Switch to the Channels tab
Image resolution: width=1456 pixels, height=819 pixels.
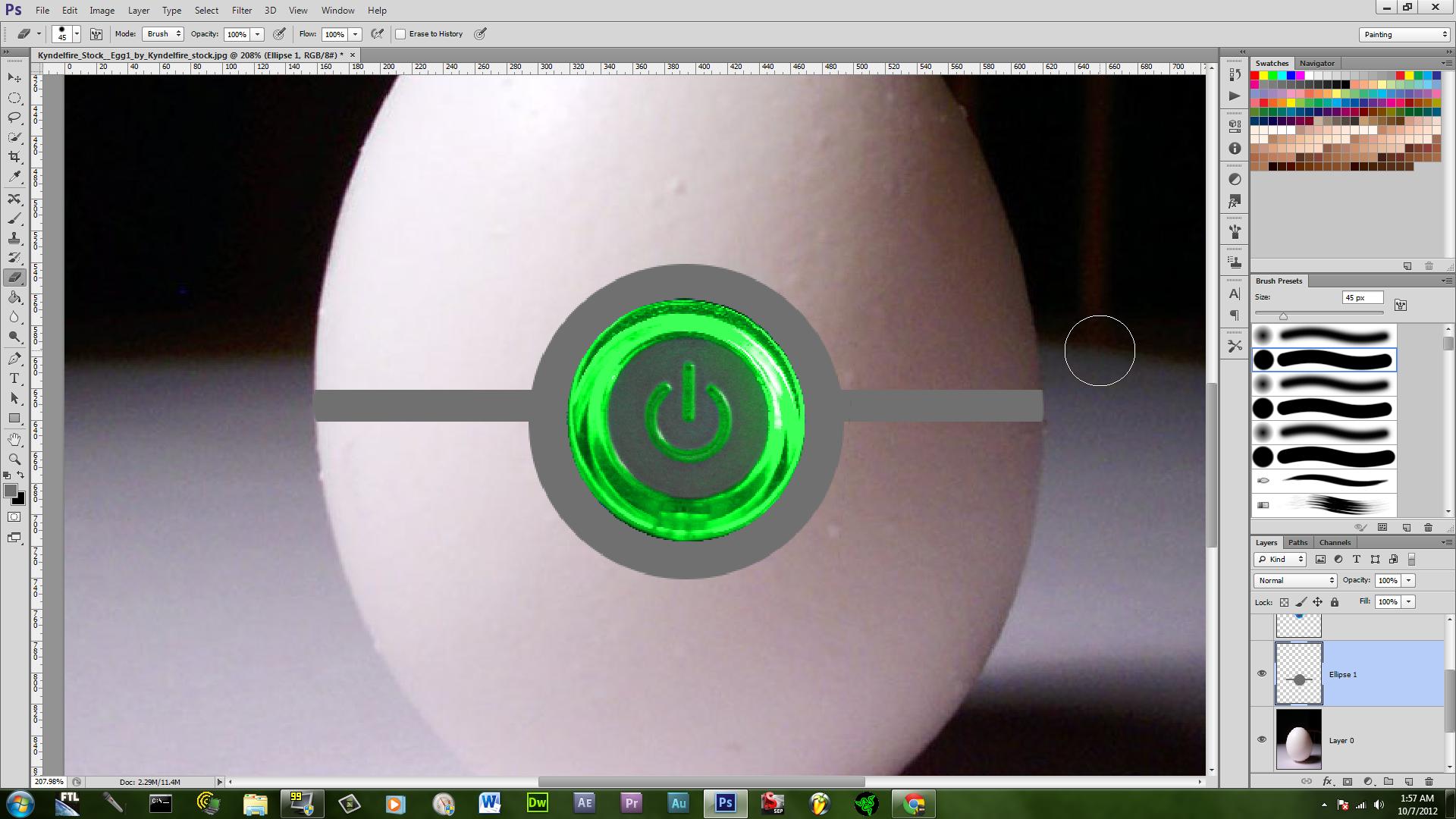1335,542
